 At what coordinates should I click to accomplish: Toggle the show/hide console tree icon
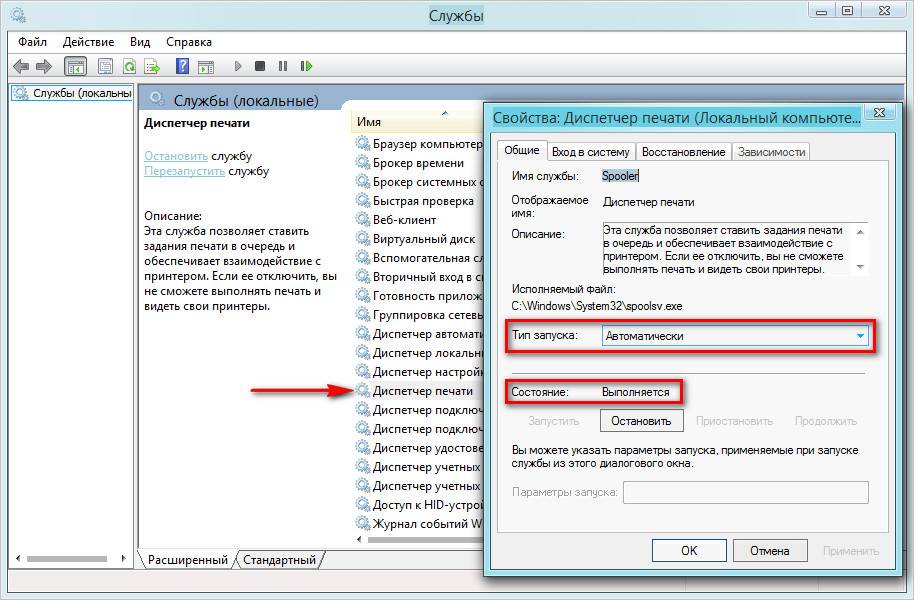(74, 67)
